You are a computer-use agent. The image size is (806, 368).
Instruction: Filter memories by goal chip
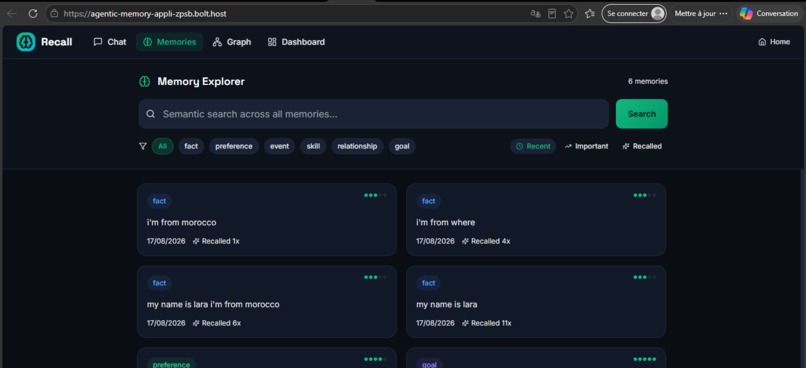pyautogui.click(x=402, y=146)
